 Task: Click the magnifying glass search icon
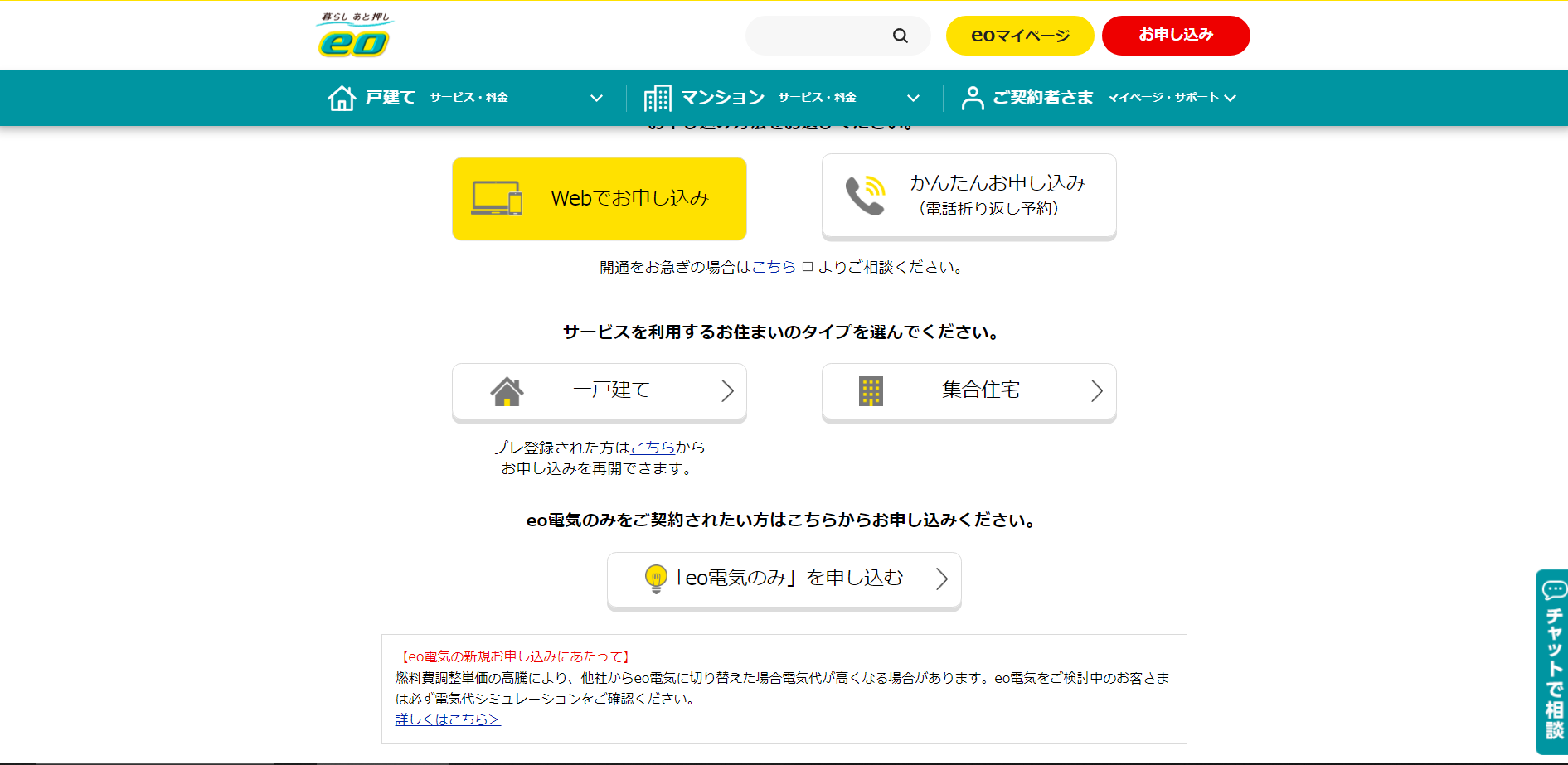[x=900, y=36]
